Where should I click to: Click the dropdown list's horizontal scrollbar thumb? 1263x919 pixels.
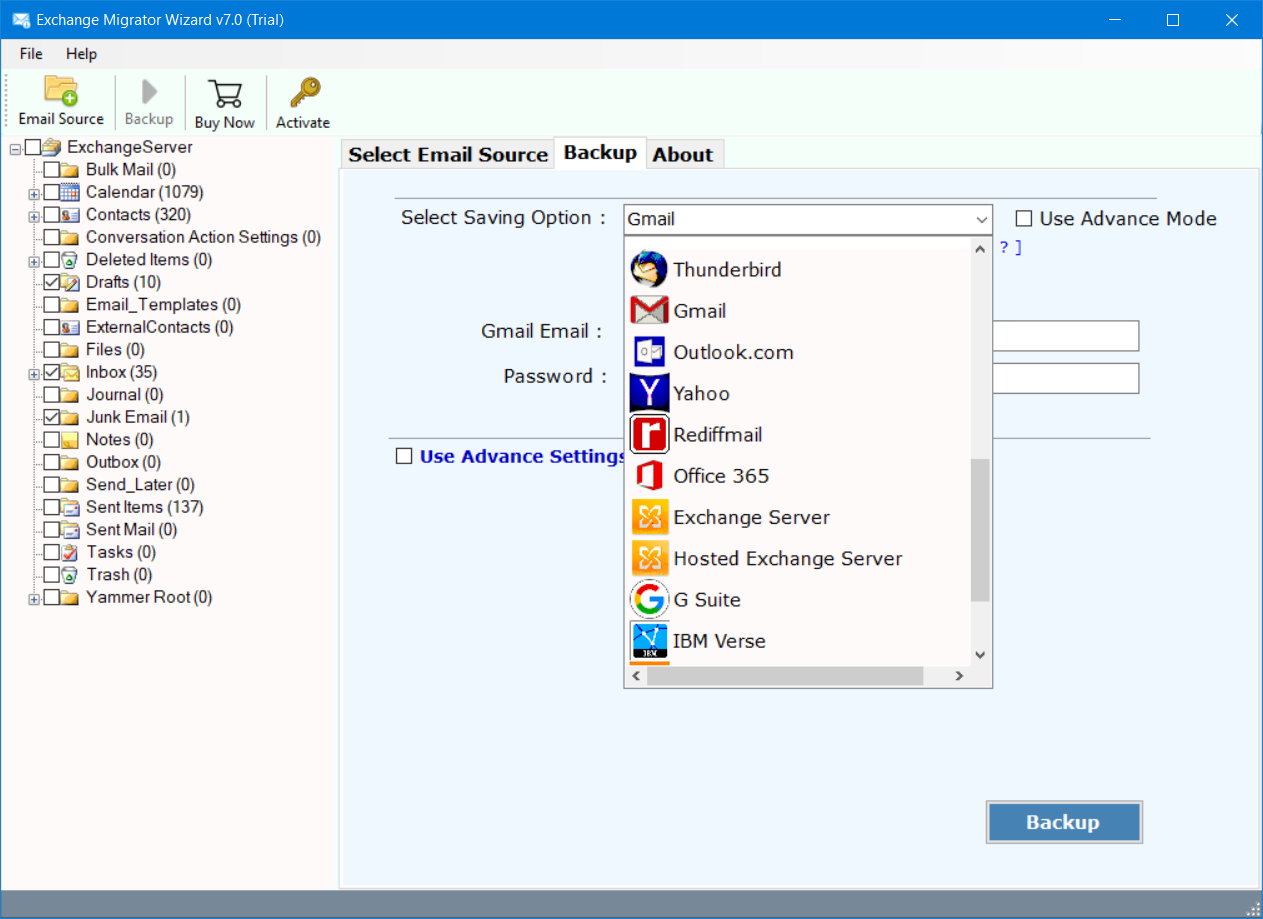[x=784, y=676]
